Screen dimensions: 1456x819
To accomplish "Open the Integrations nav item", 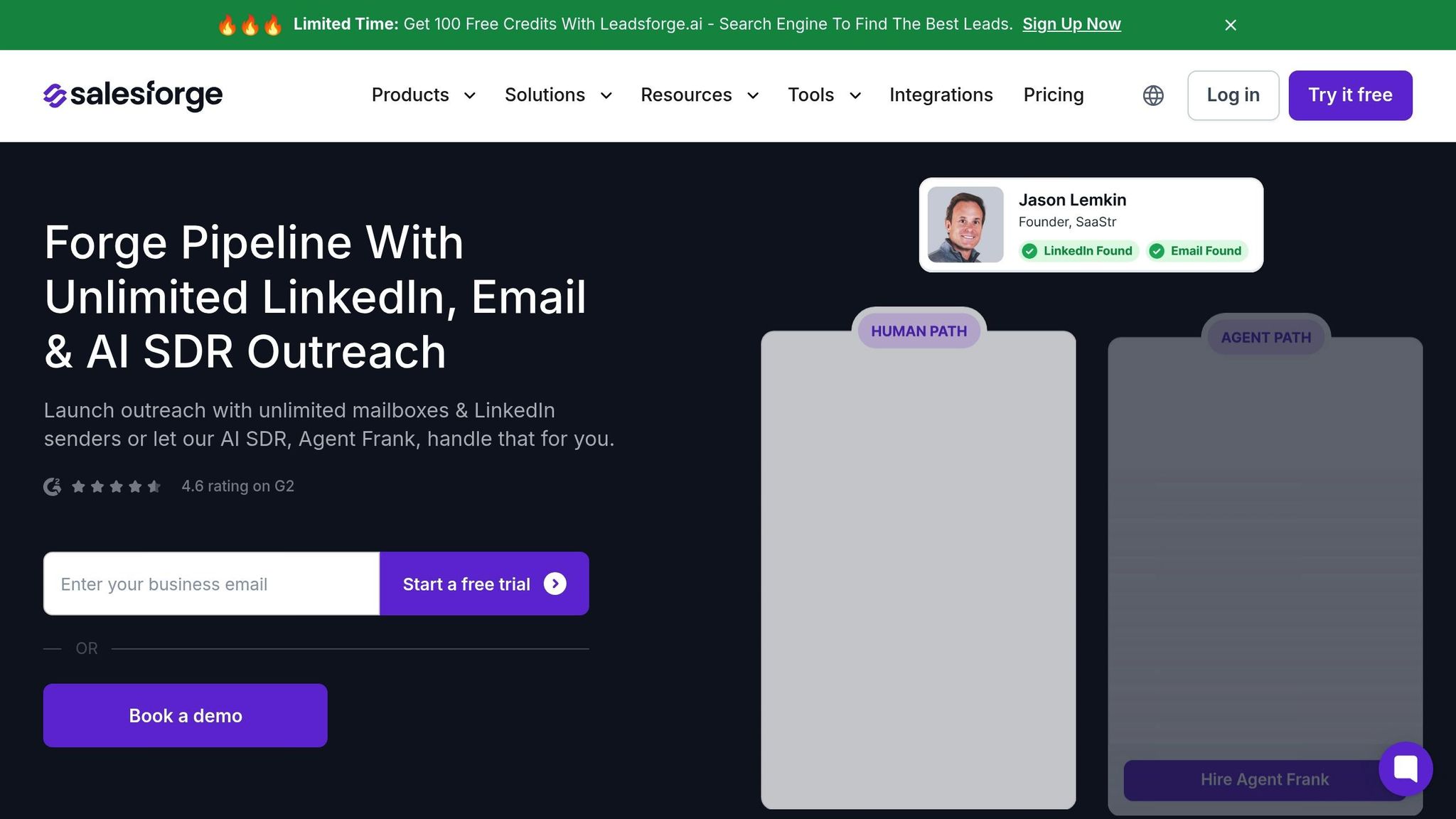I will click(941, 95).
